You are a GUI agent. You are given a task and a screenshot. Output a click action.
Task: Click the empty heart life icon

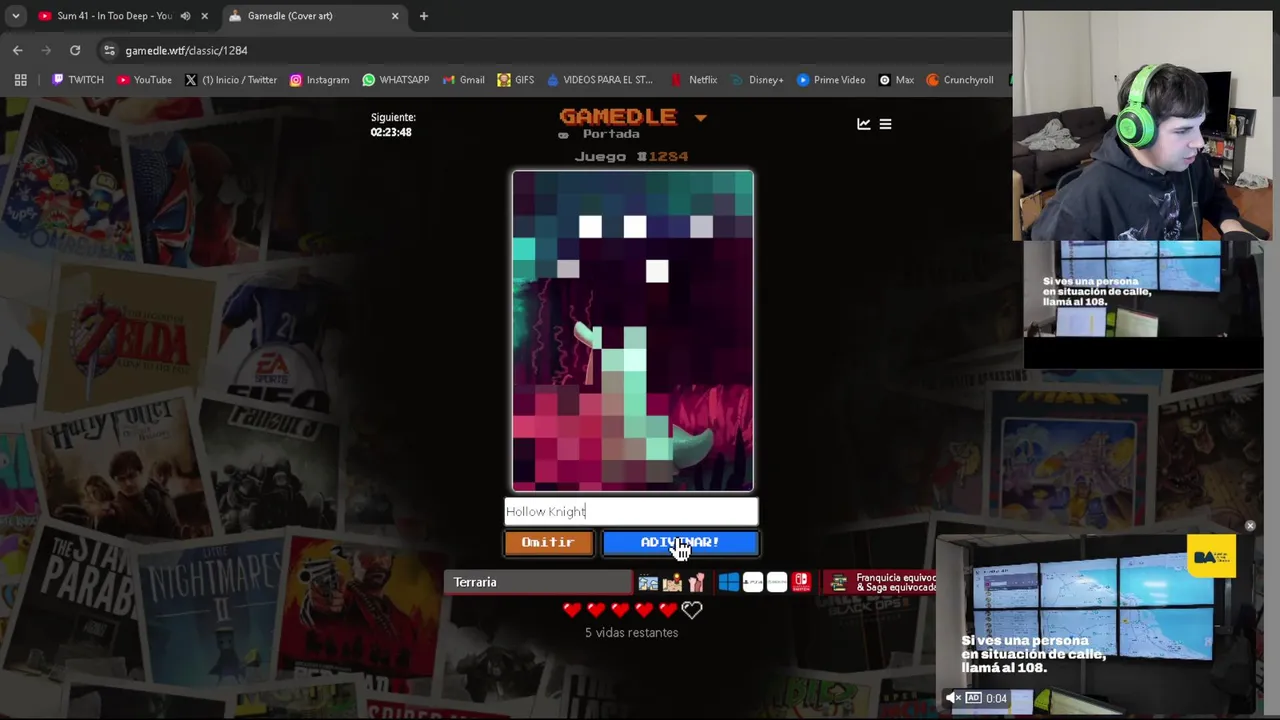coord(692,609)
